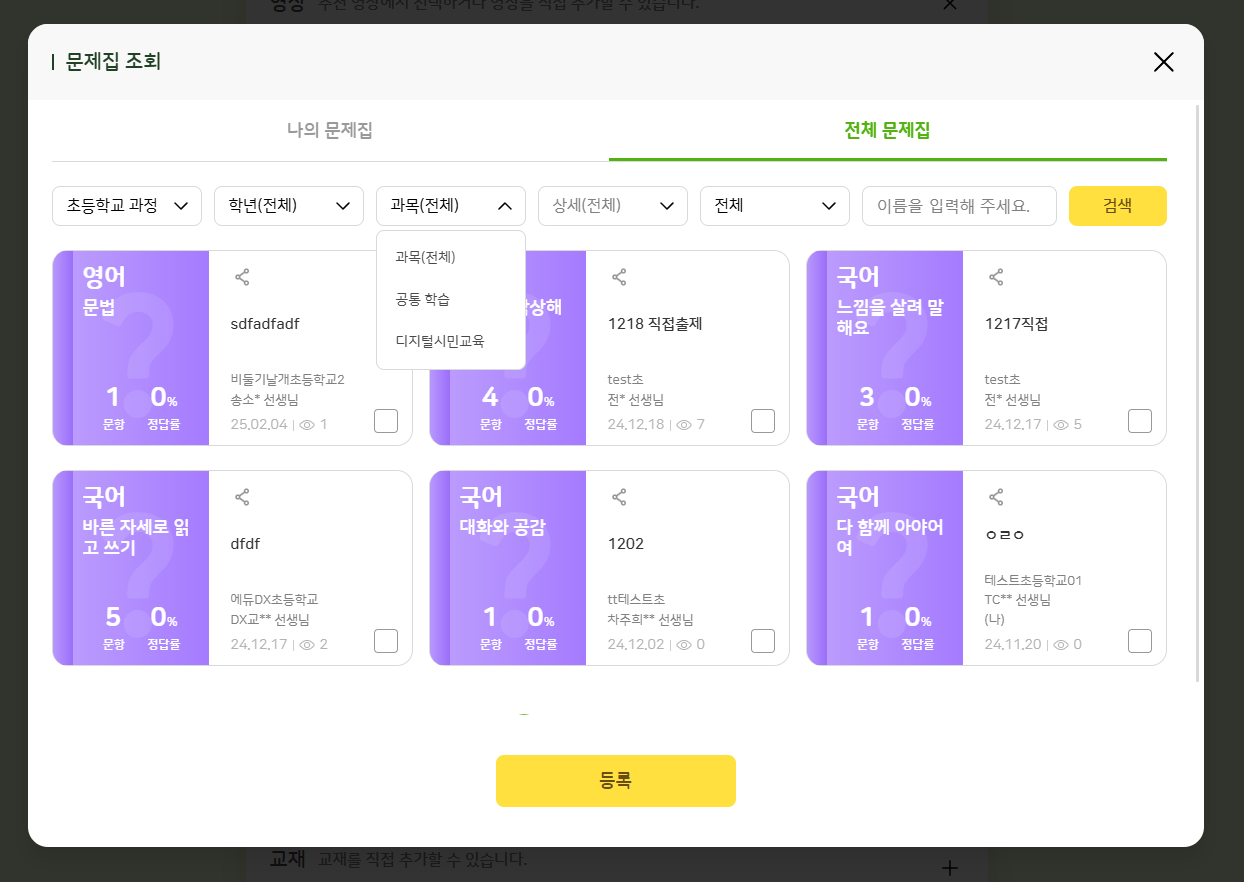Image resolution: width=1244 pixels, height=882 pixels.
Task: Click the name search input field
Action: (x=959, y=206)
